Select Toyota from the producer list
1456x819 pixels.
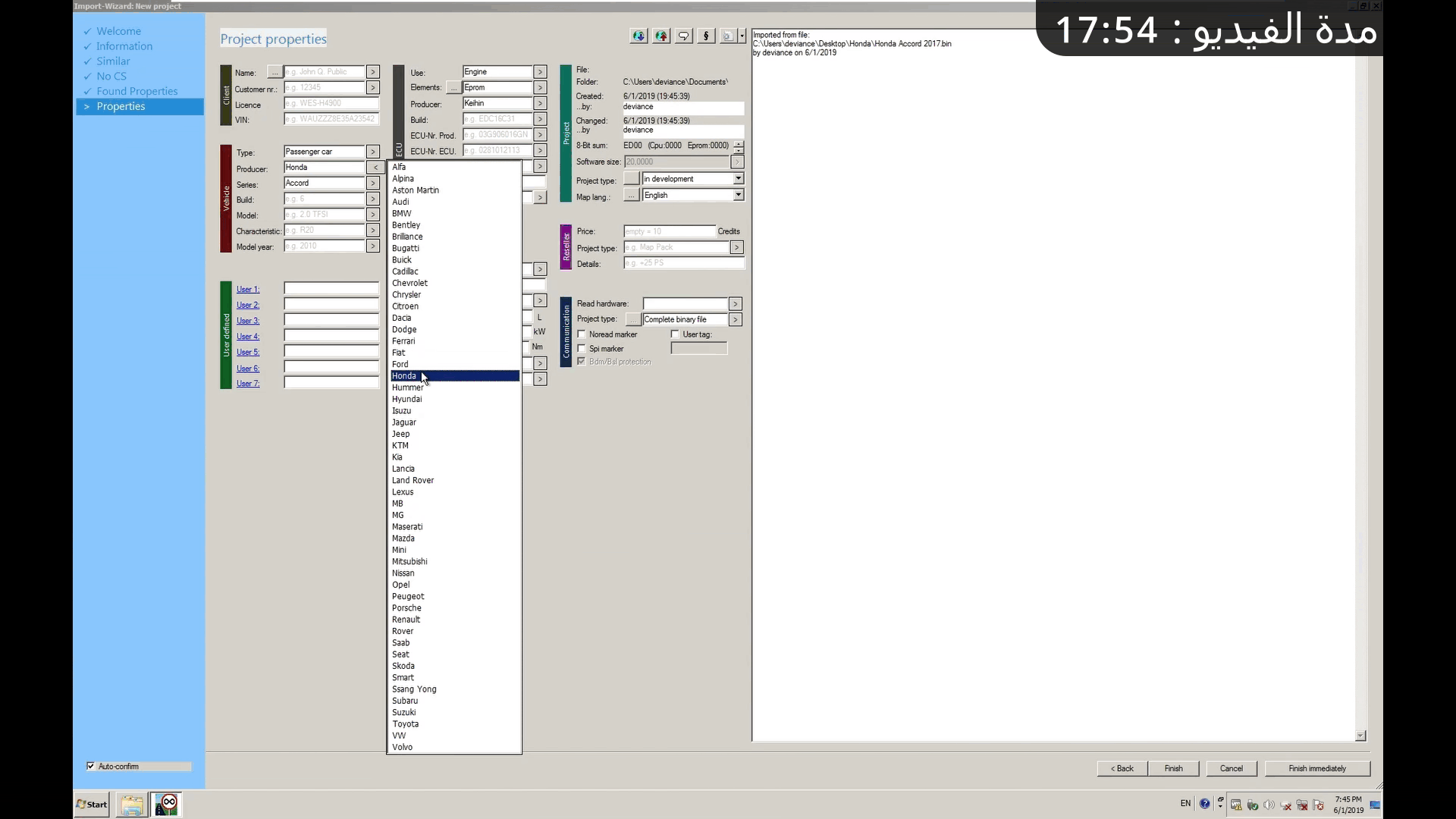click(x=406, y=724)
